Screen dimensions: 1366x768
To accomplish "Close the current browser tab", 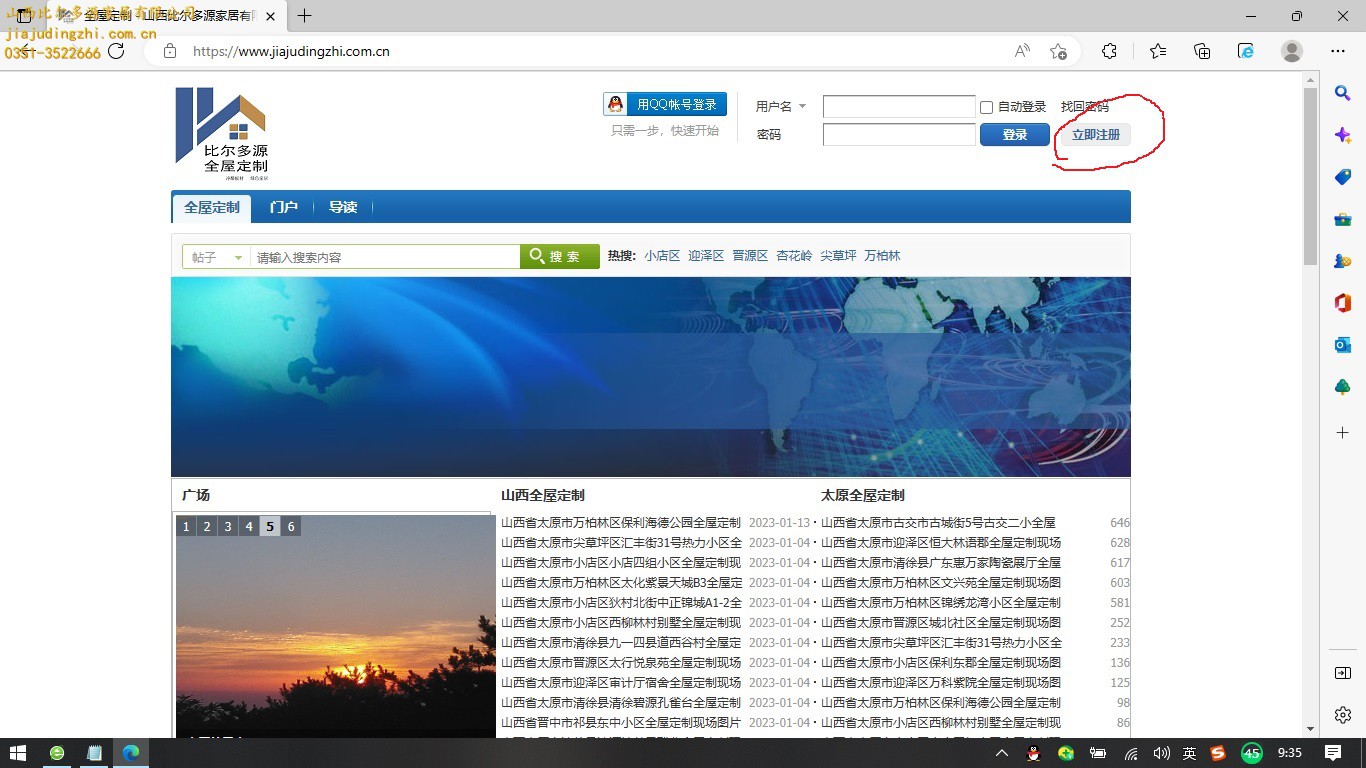I will (x=270, y=16).
